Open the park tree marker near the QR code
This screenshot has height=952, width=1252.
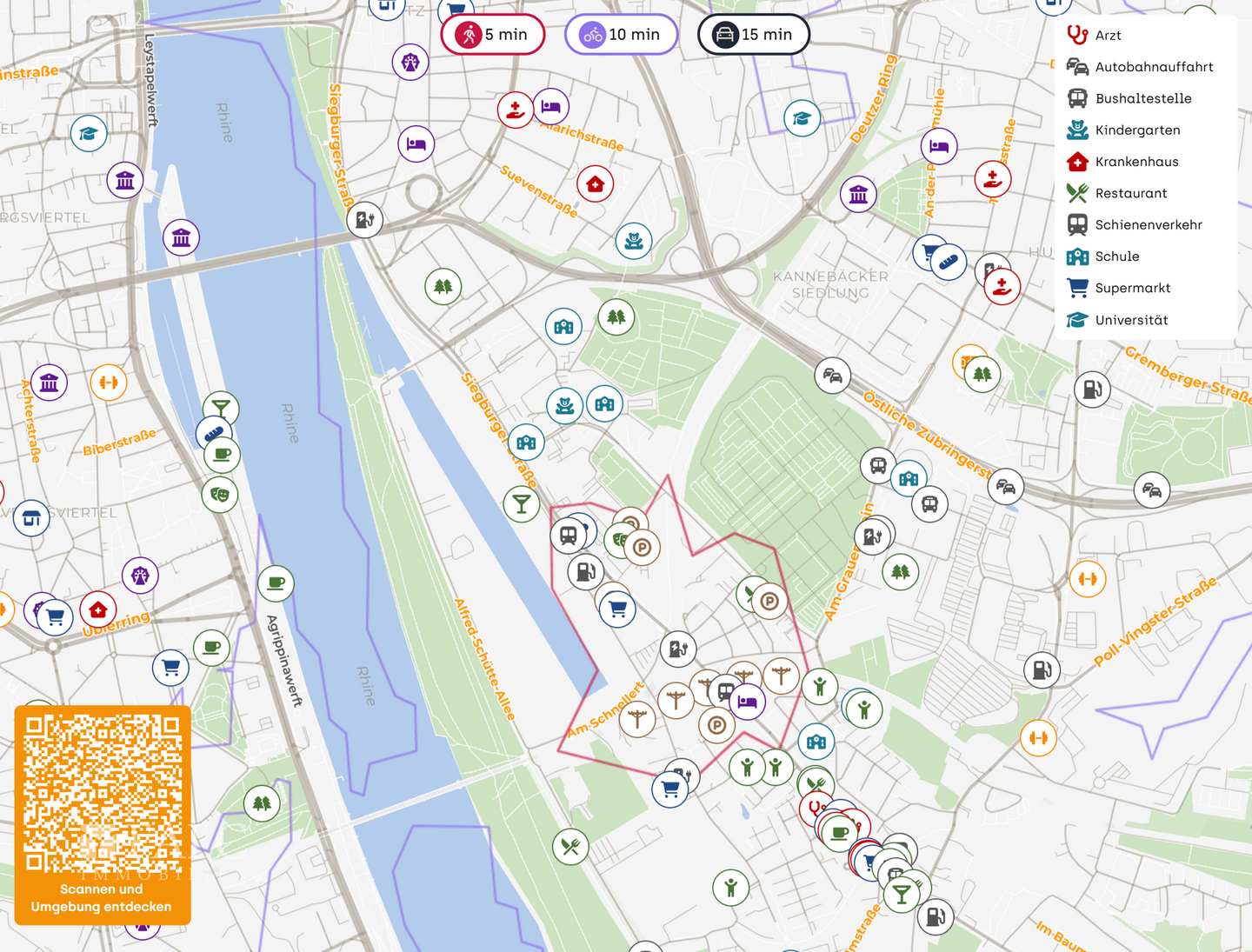point(262,803)
